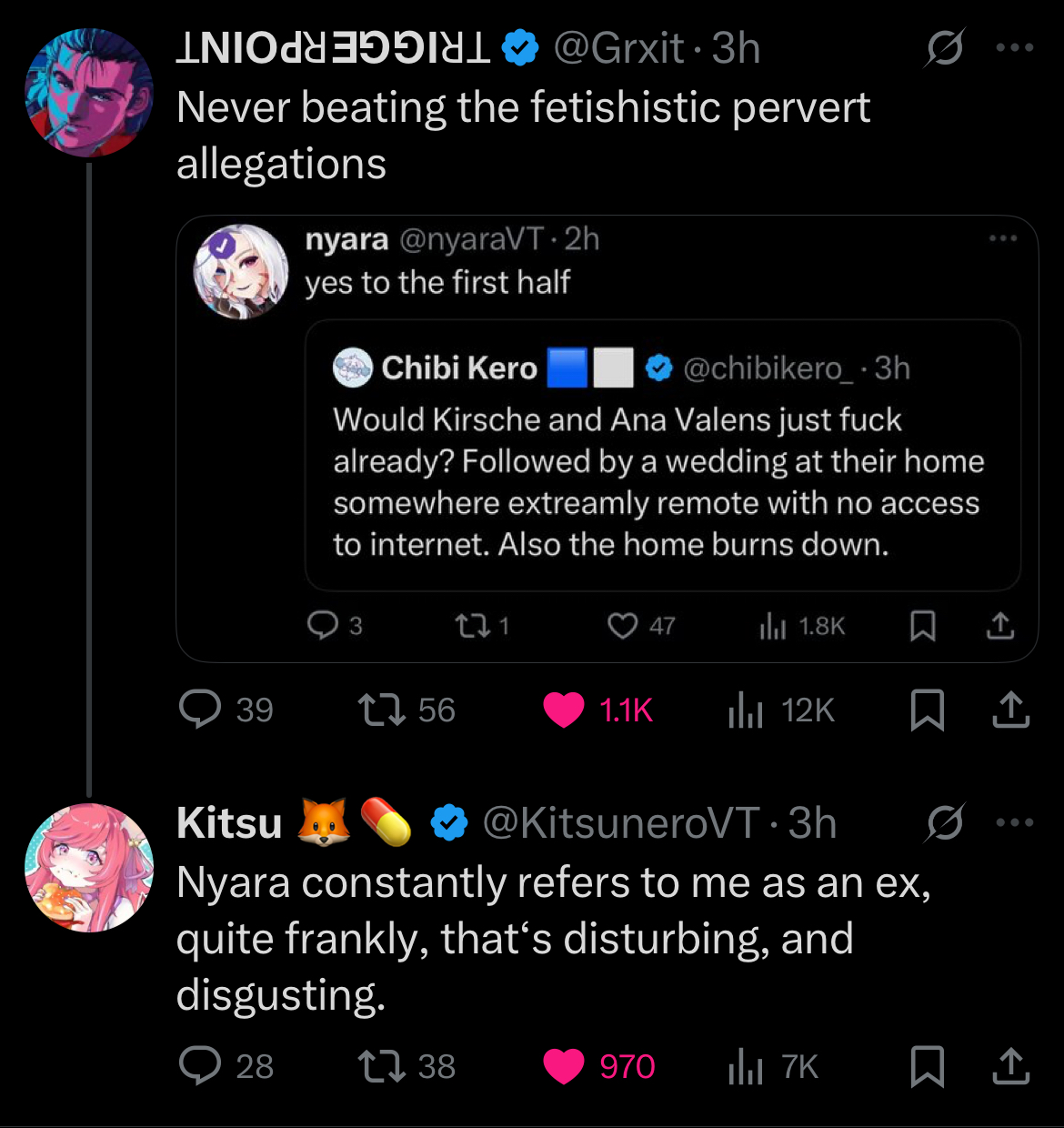The image size is (1064, 1128).
Task: View analytics showing 12K views
Action: (746, 710)
